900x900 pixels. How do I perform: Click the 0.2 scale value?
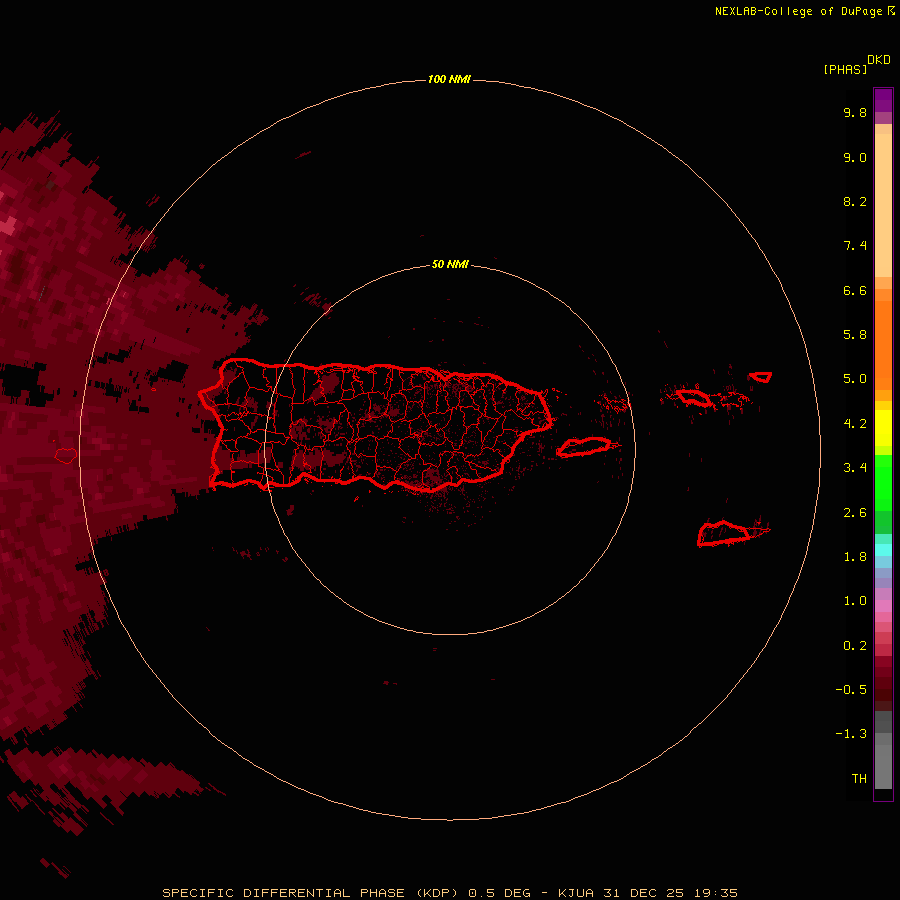click(855, 646)
